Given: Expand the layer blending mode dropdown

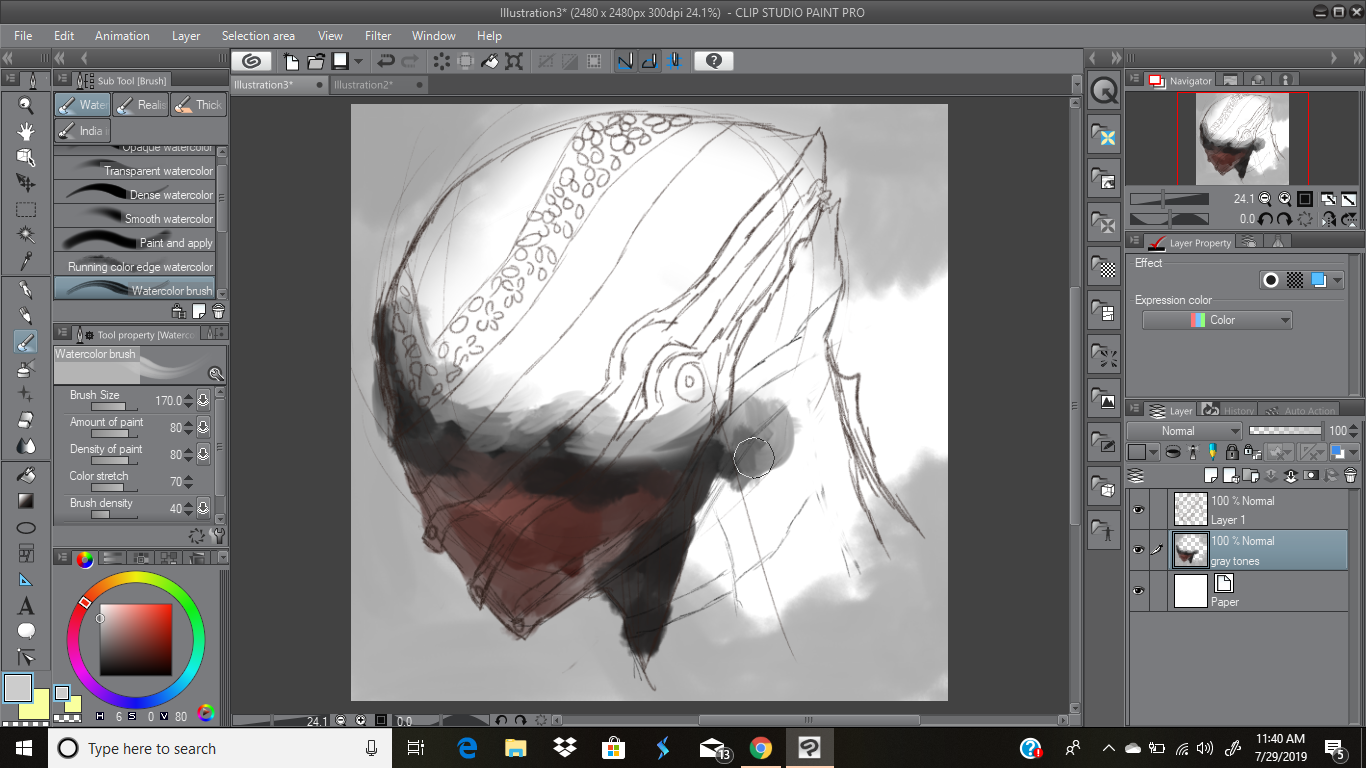Looking at the screenshot, I should (x=1184, y=431).
